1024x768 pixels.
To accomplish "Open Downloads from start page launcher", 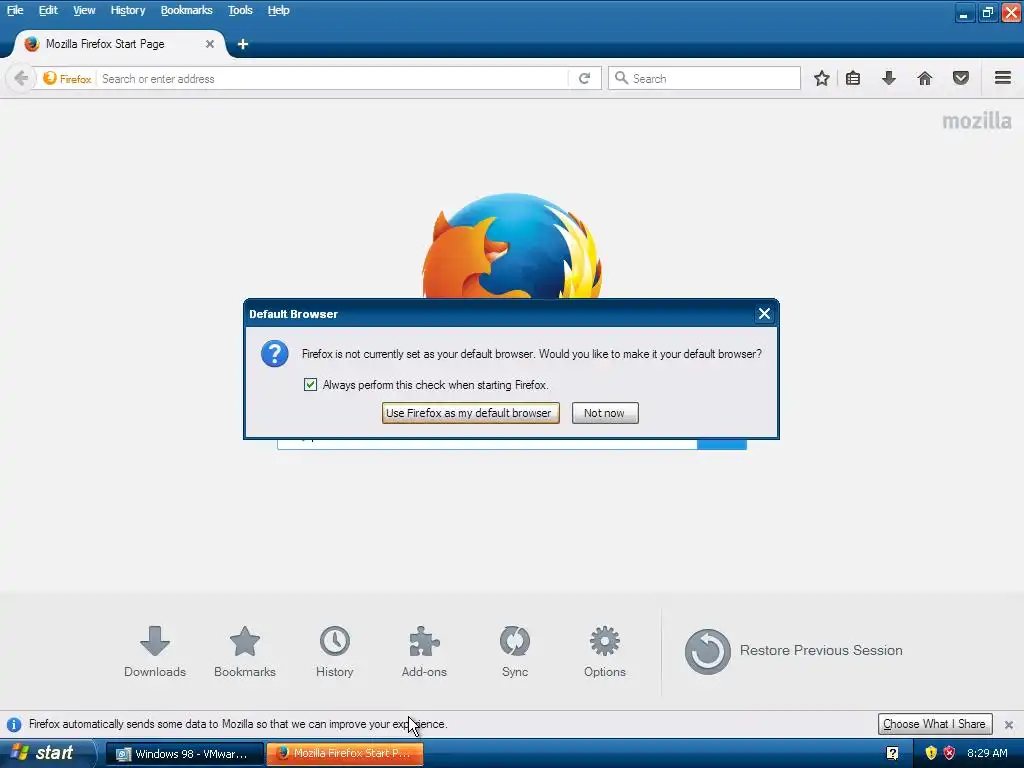I will [155, 652].
